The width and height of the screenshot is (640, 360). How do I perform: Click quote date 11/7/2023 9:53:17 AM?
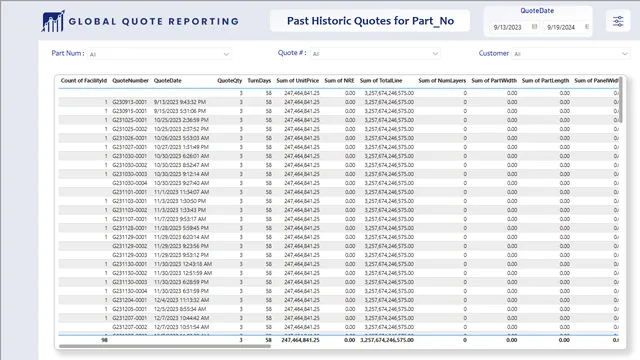pyautogui.click(x=180, y=219)
